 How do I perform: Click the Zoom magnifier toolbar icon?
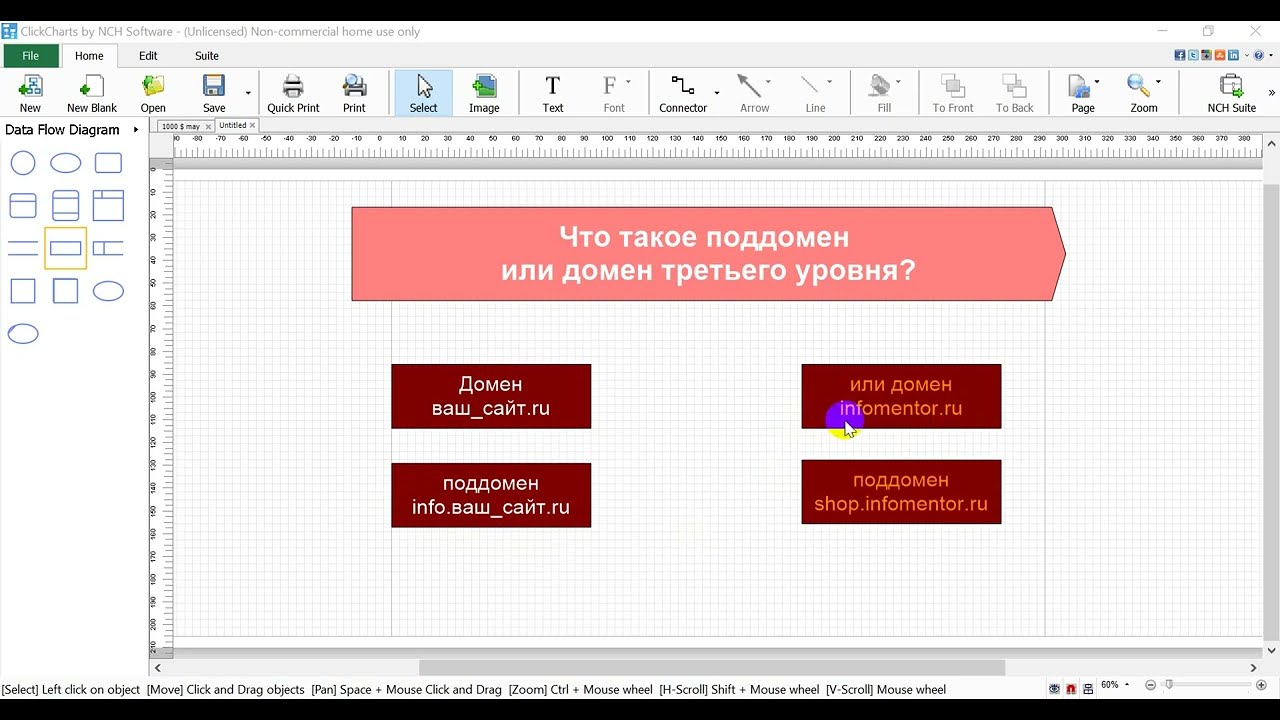point(1138,86)
